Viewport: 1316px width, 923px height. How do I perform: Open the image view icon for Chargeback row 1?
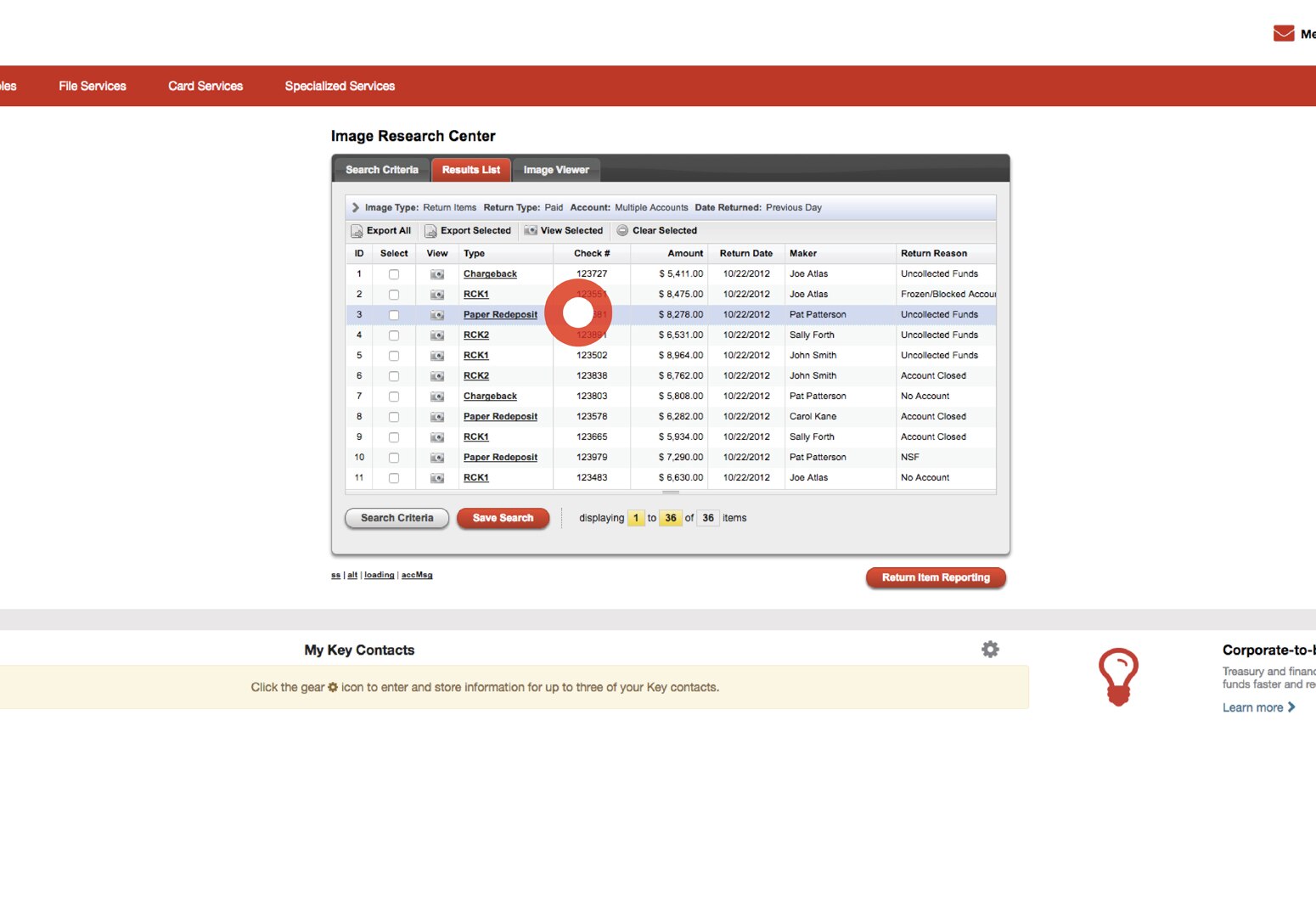pos(436,273)
